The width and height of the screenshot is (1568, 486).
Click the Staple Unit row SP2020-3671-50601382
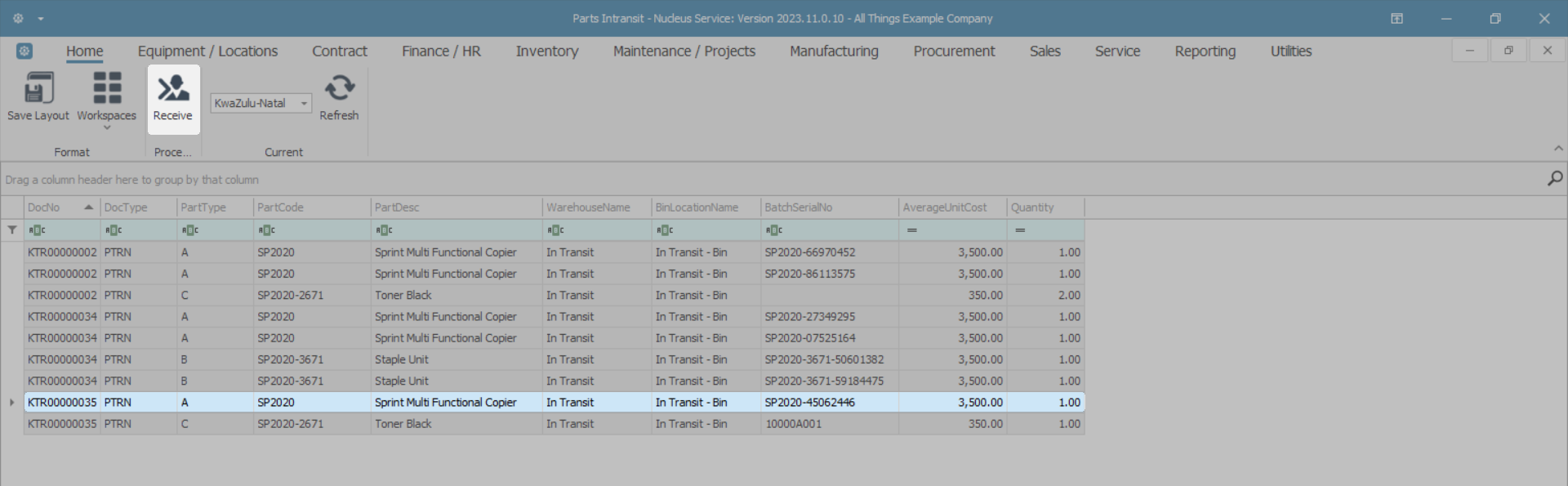[x=554, y=359]
